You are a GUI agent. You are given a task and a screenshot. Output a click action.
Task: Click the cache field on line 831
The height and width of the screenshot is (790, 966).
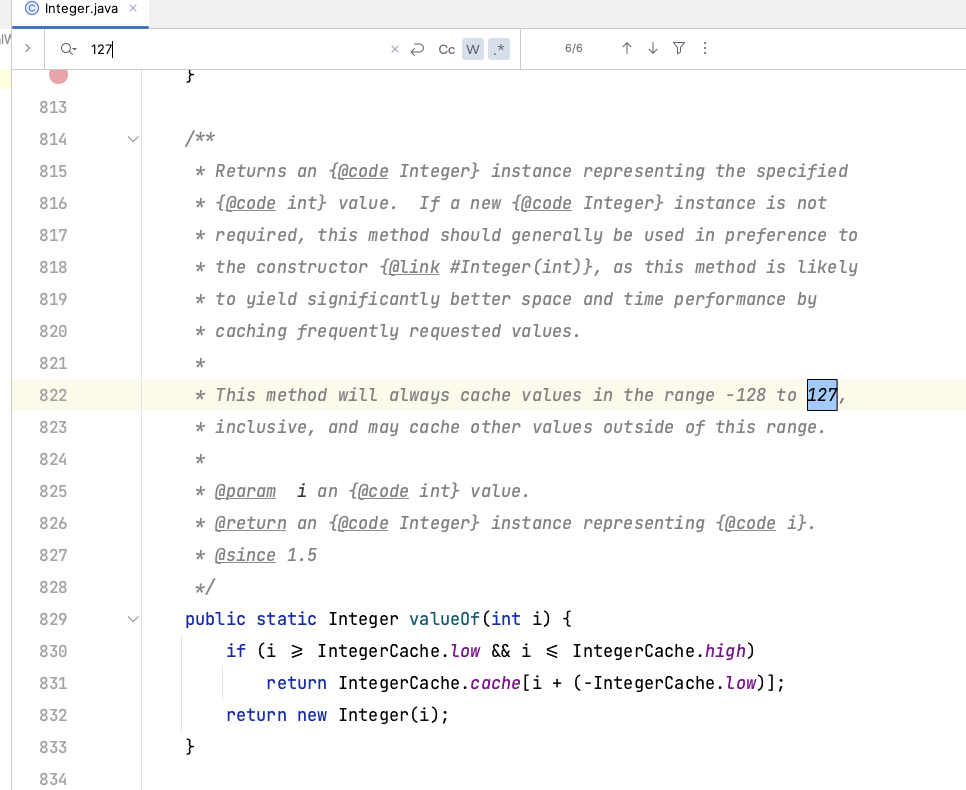495,683
